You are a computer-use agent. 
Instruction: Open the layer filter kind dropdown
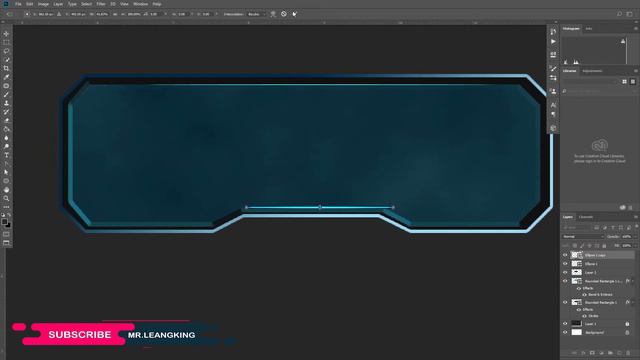pos(577,227)
